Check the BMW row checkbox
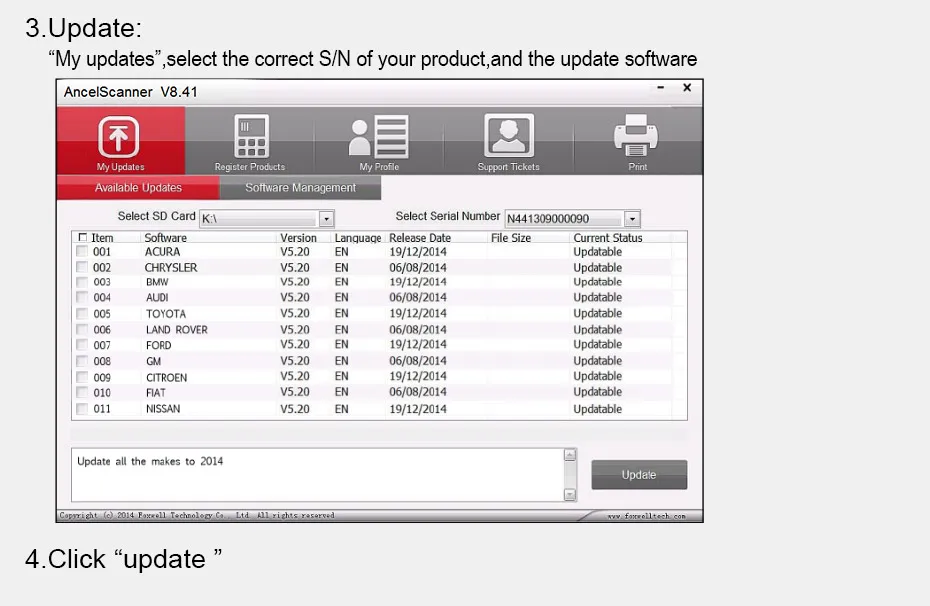This screenshot has width=930, height=606. point(82,282)
